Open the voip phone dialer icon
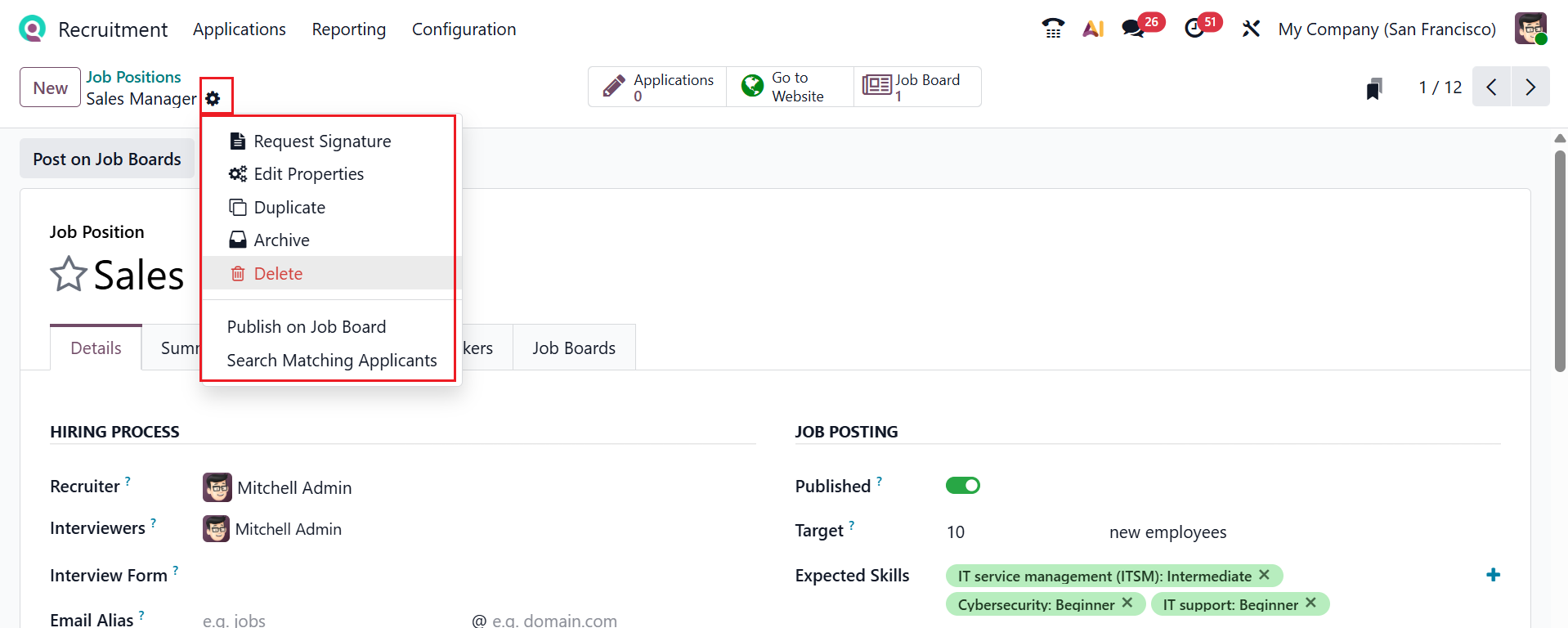The width and height of the screenshot is (1568, 628). tap(1053, 29)
